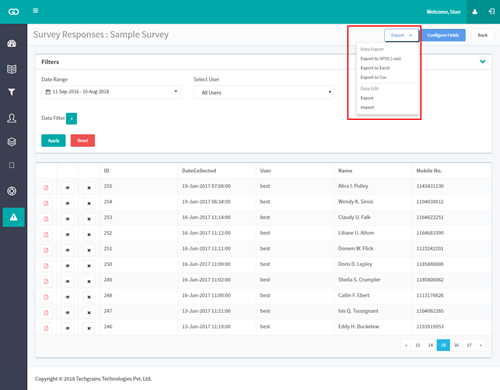
Task: Delete response 249 with its X icon
Action: 89,281
